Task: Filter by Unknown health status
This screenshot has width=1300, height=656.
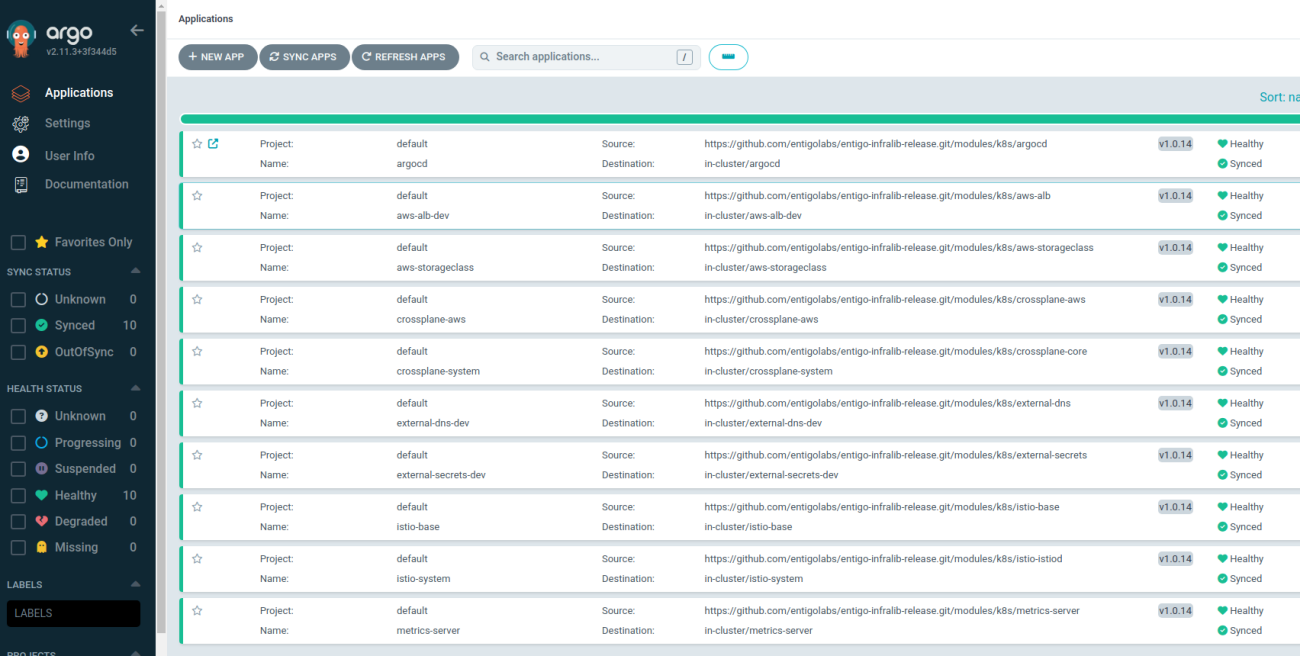Action: coord(18,416)
